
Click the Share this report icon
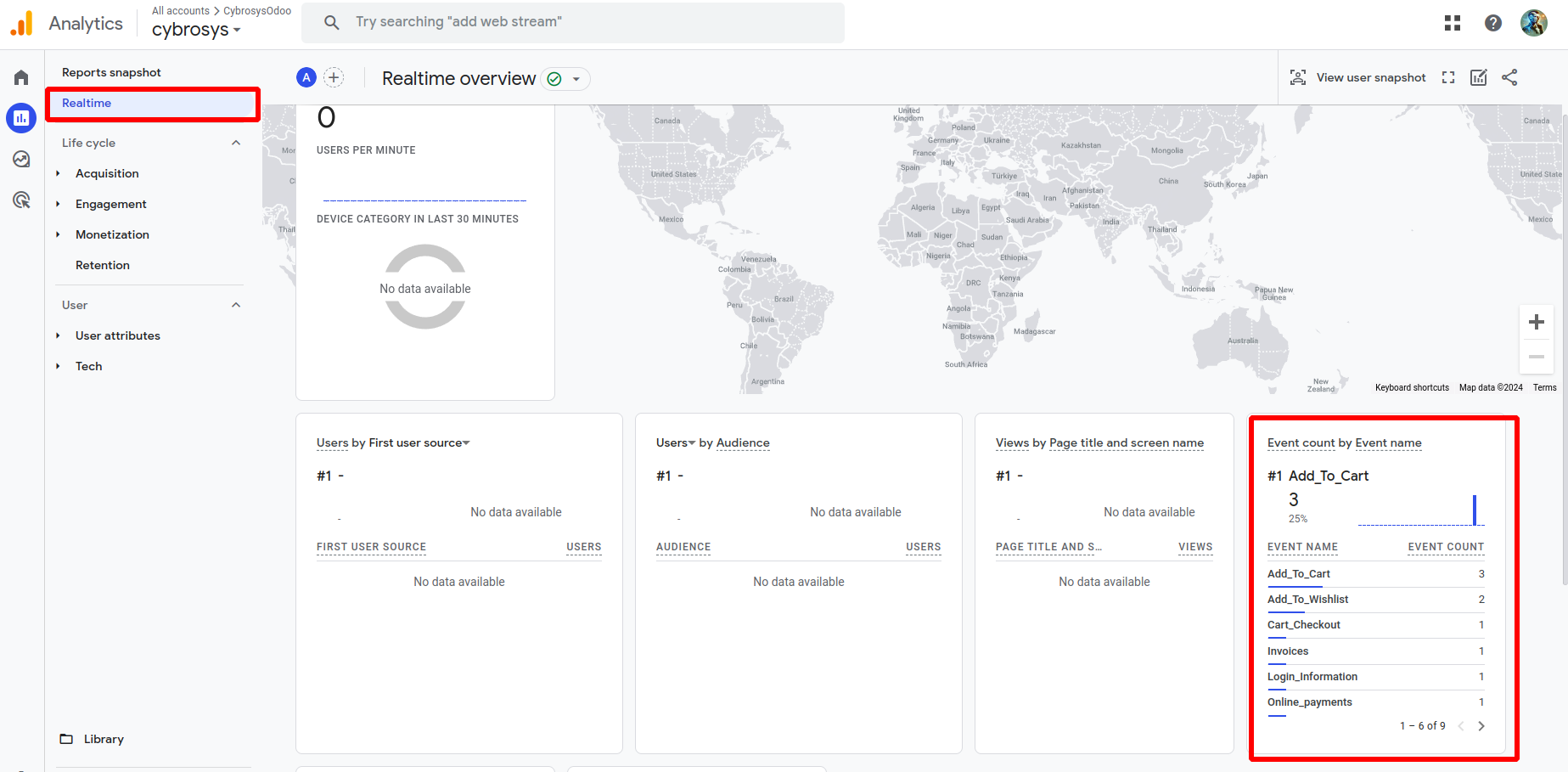pos(1509,78)
